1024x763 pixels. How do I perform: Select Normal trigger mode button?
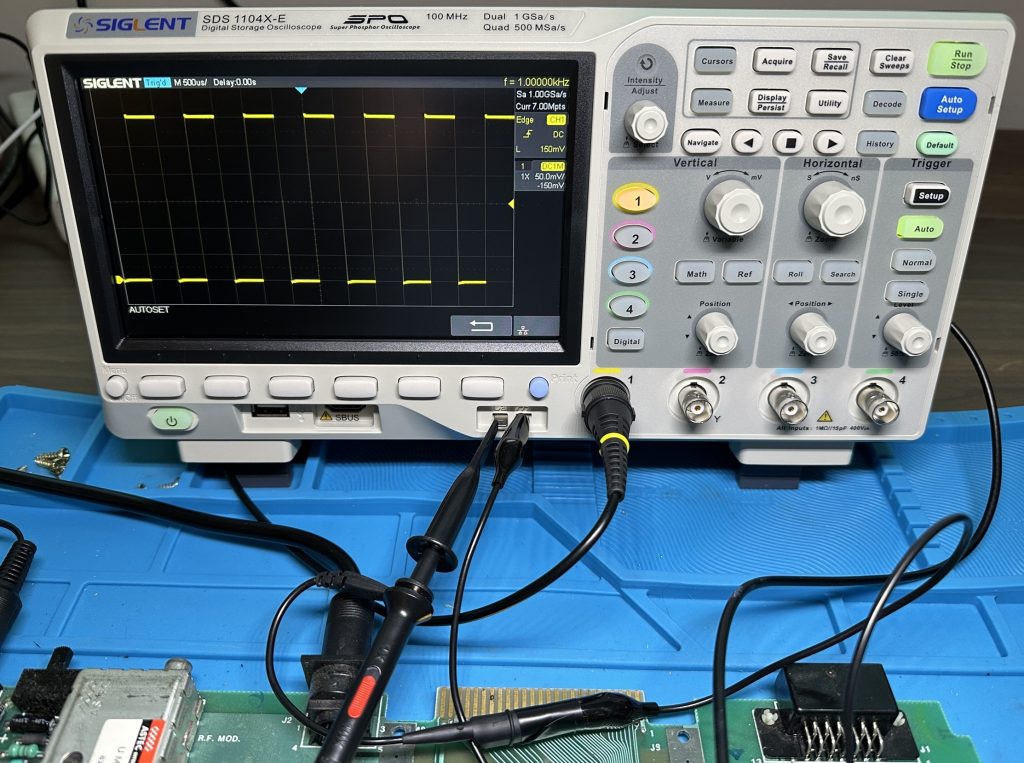(x=915, y=262)
